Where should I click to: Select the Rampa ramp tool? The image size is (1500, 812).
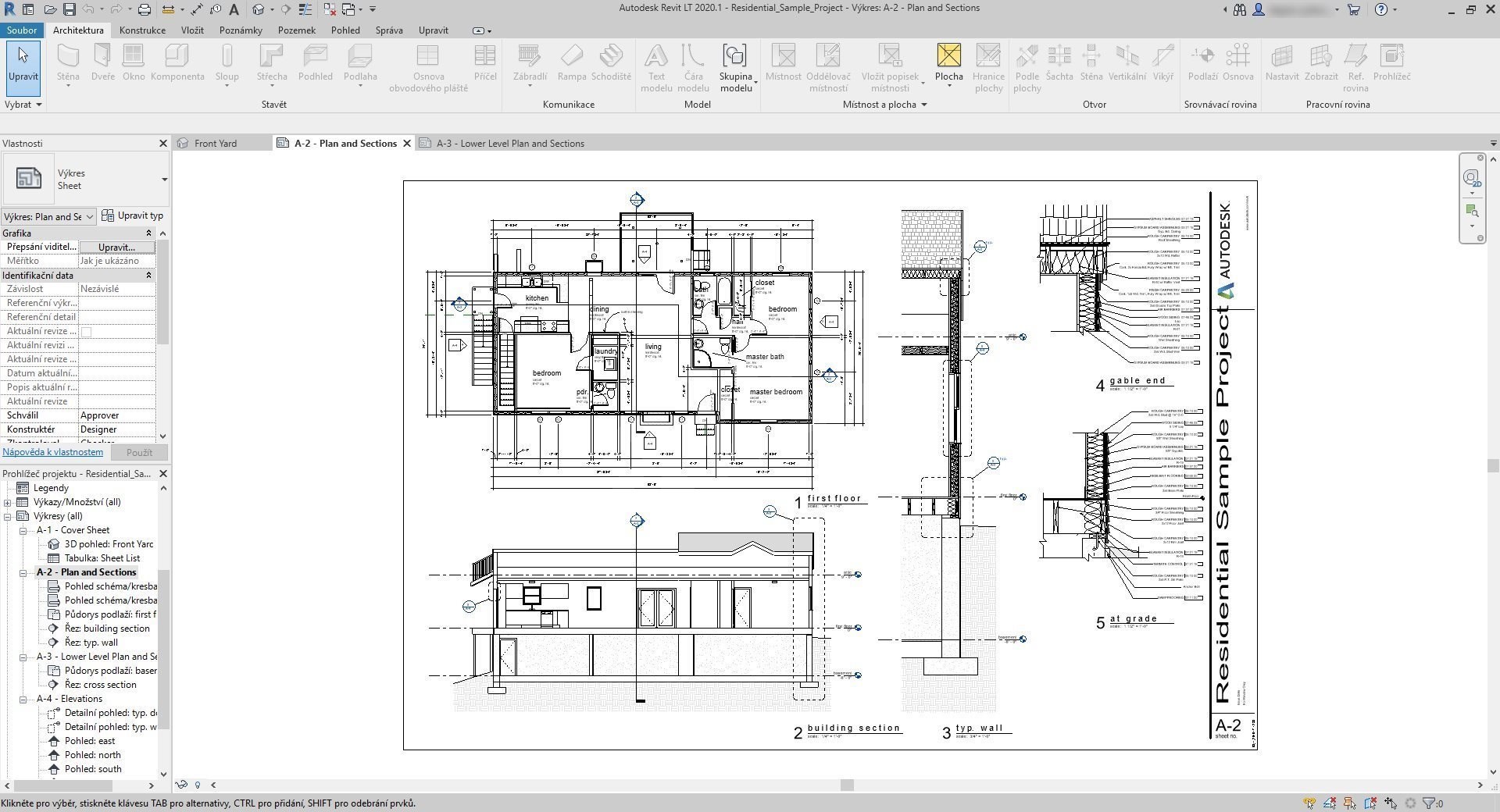click(x=572, y=63)
